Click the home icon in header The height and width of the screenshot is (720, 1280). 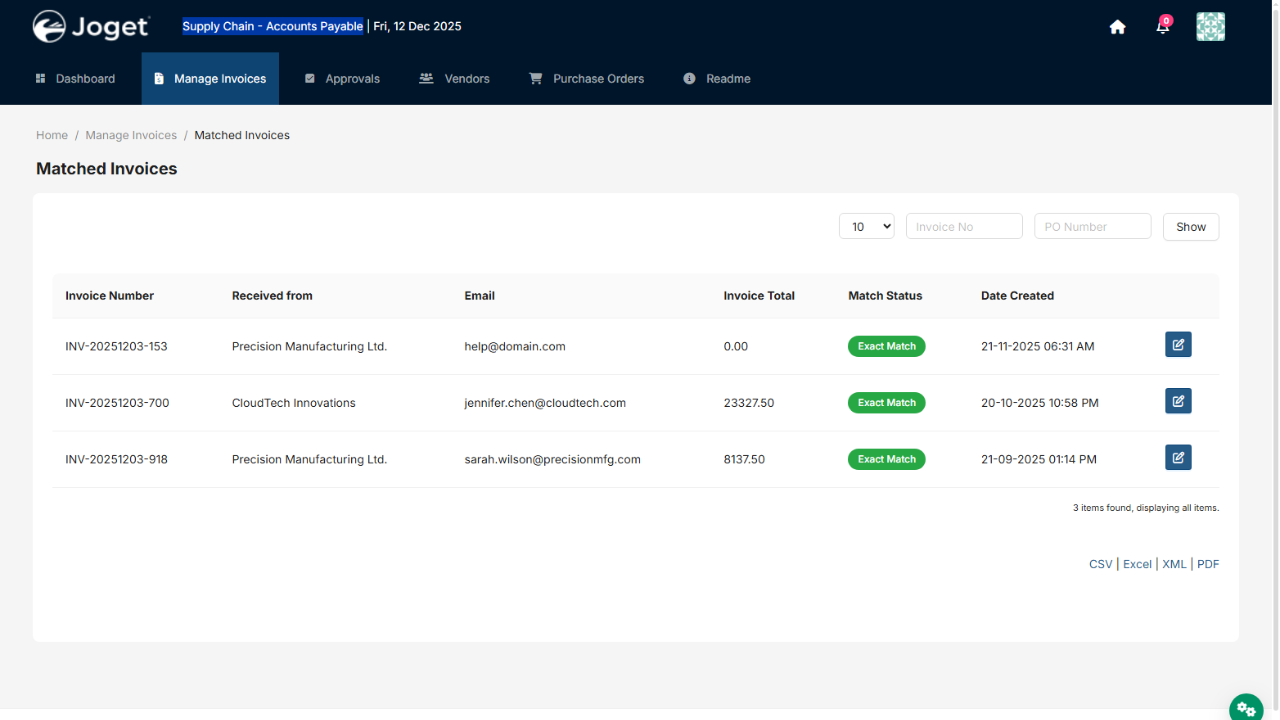1118,27
